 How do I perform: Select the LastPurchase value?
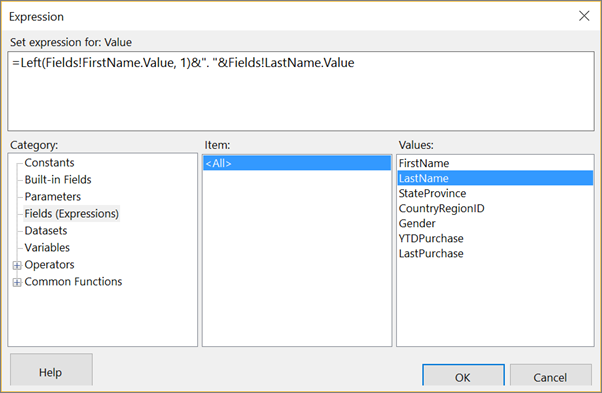click(495, 253)
